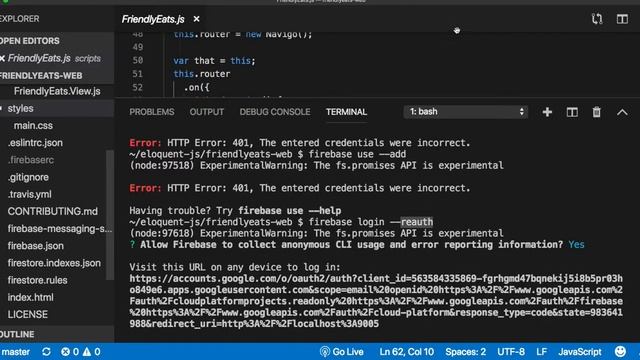Click highlighted 'reauth' text in terminal
Image resolution: width=640 pixels, height=360 pixels.
coord(417,222)
